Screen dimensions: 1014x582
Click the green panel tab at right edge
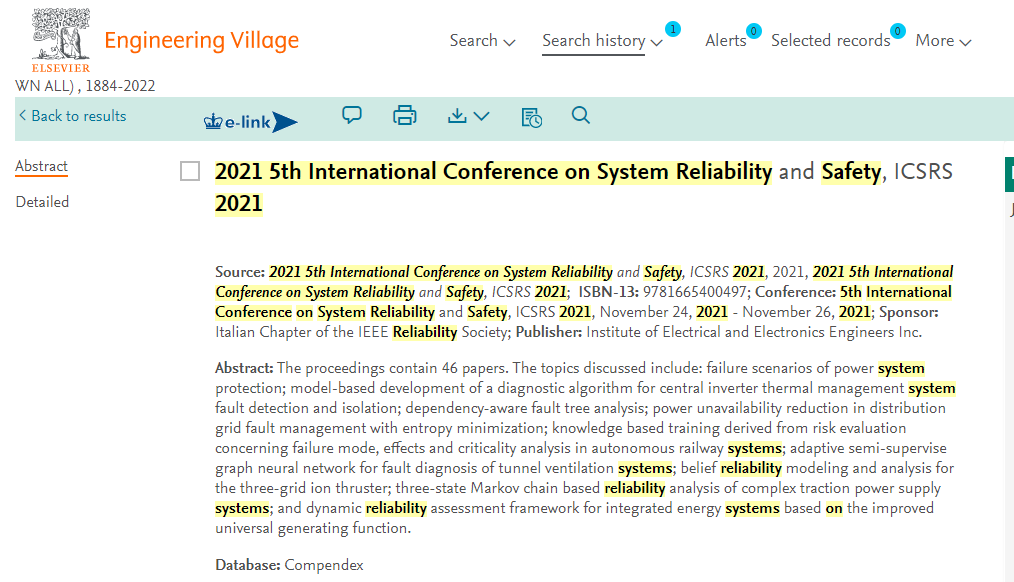1009,174
